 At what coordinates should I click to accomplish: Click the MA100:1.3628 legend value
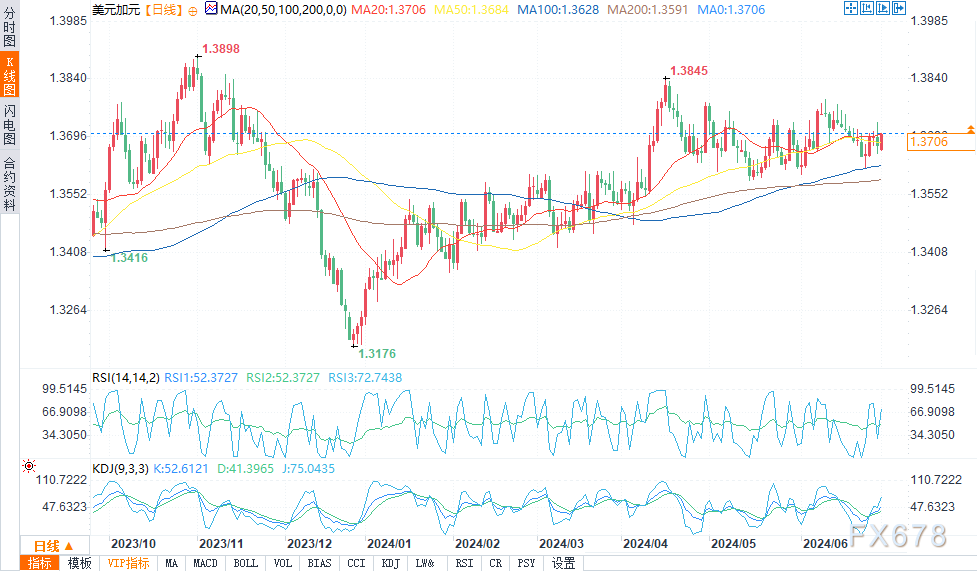[x=558, y=10]
